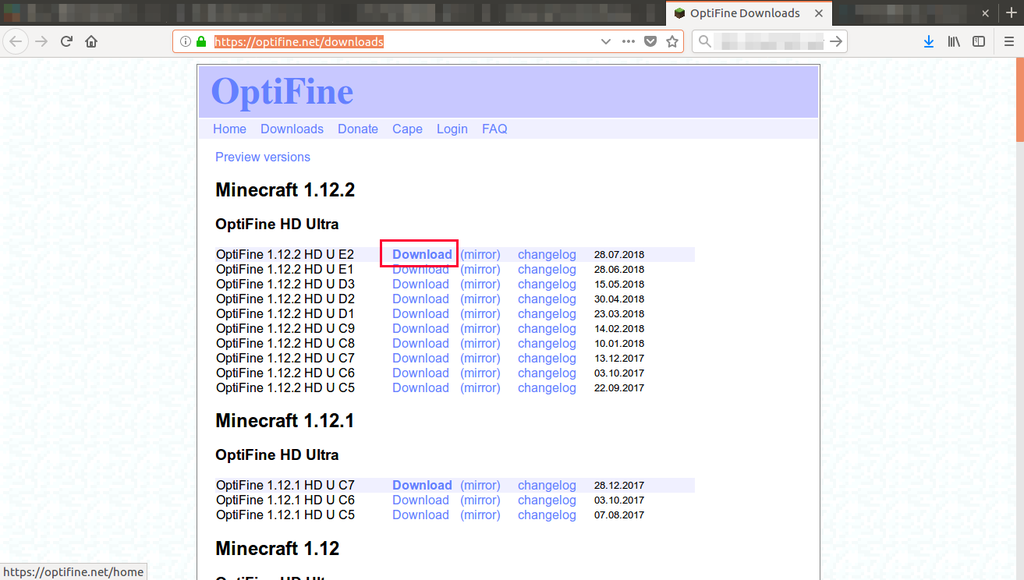
Task: View changelog for 1.12.1 HD U C7
Action: tap(547, 485)
